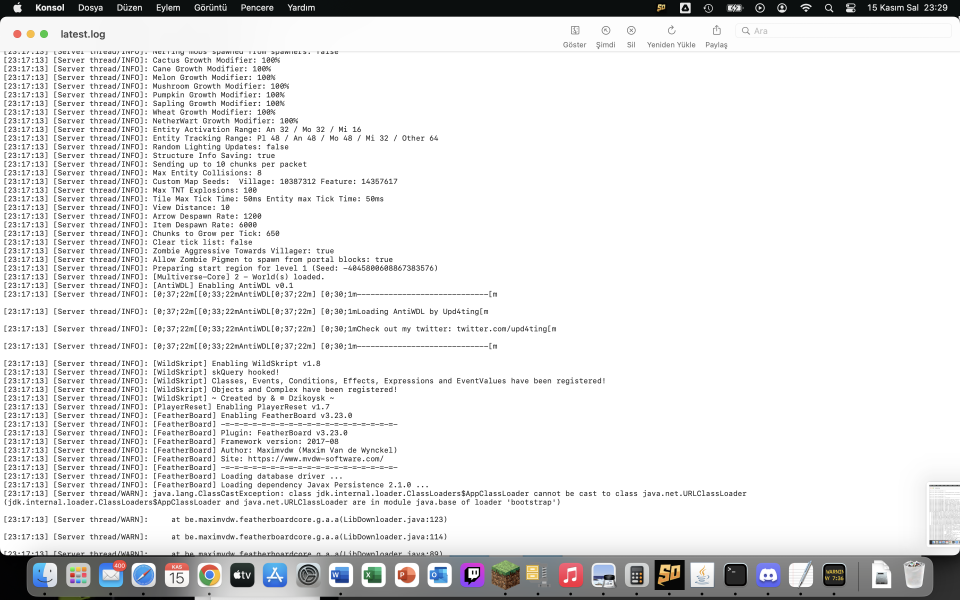960x600 pixels.
Task: Click the FeatherBoard site URL log line
Action: tap(193, 459)
